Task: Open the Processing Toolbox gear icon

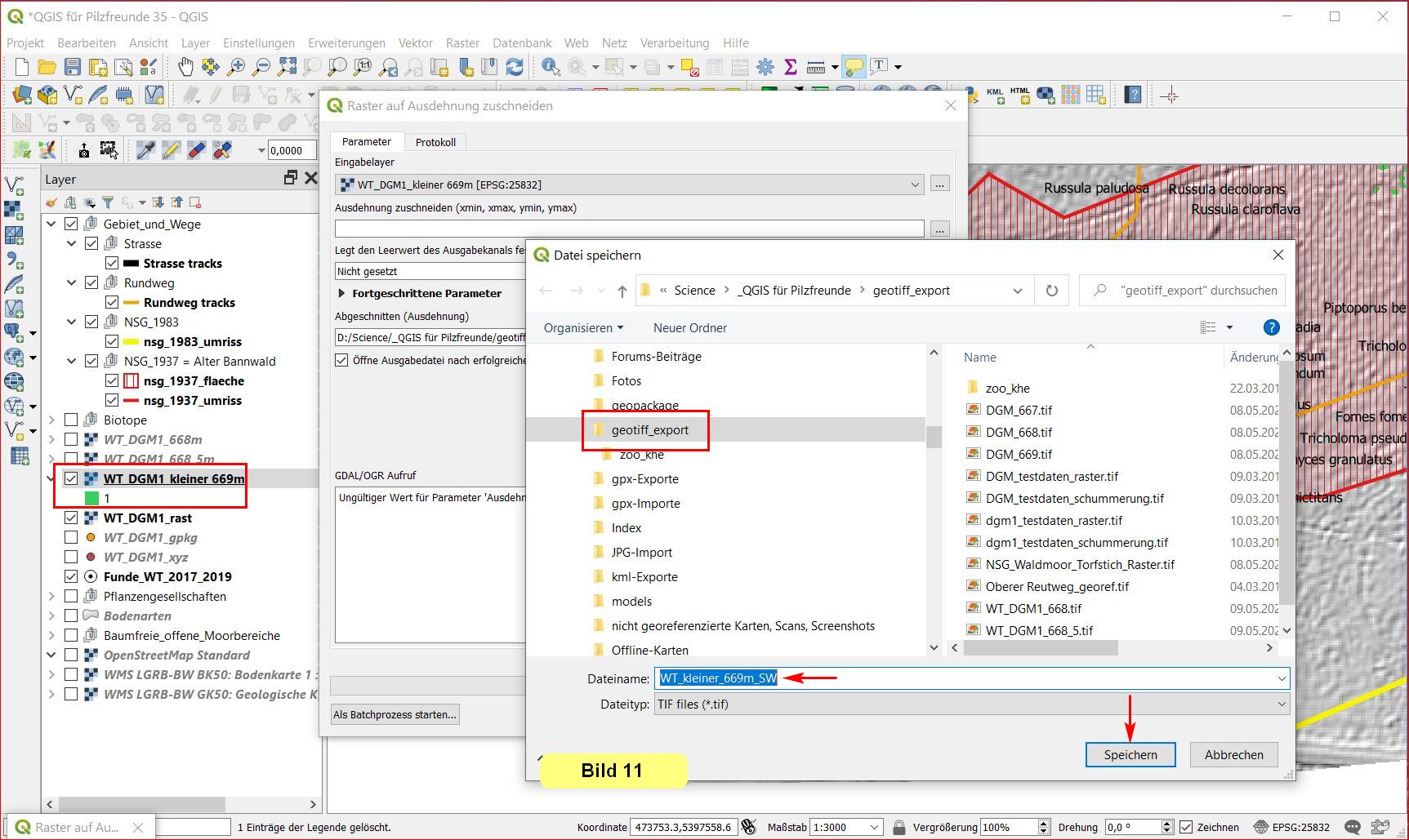Action: [x=765, y=67]
